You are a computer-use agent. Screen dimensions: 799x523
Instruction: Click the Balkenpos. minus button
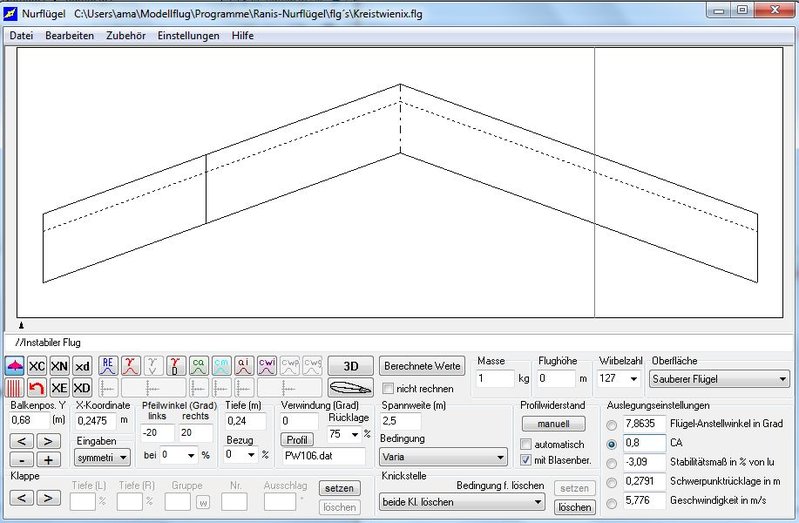22,460
